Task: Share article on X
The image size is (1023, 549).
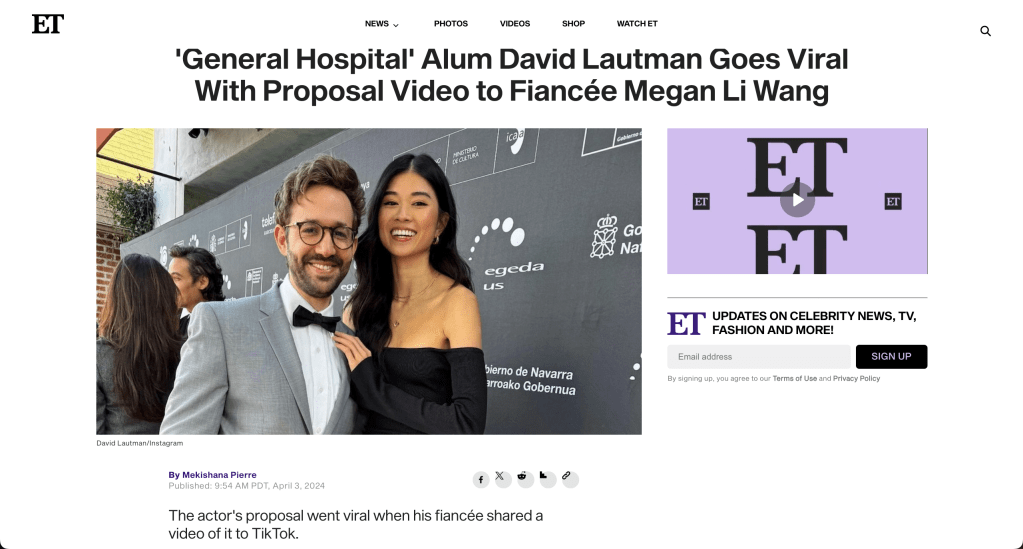Action: click(x=502, y=478)
